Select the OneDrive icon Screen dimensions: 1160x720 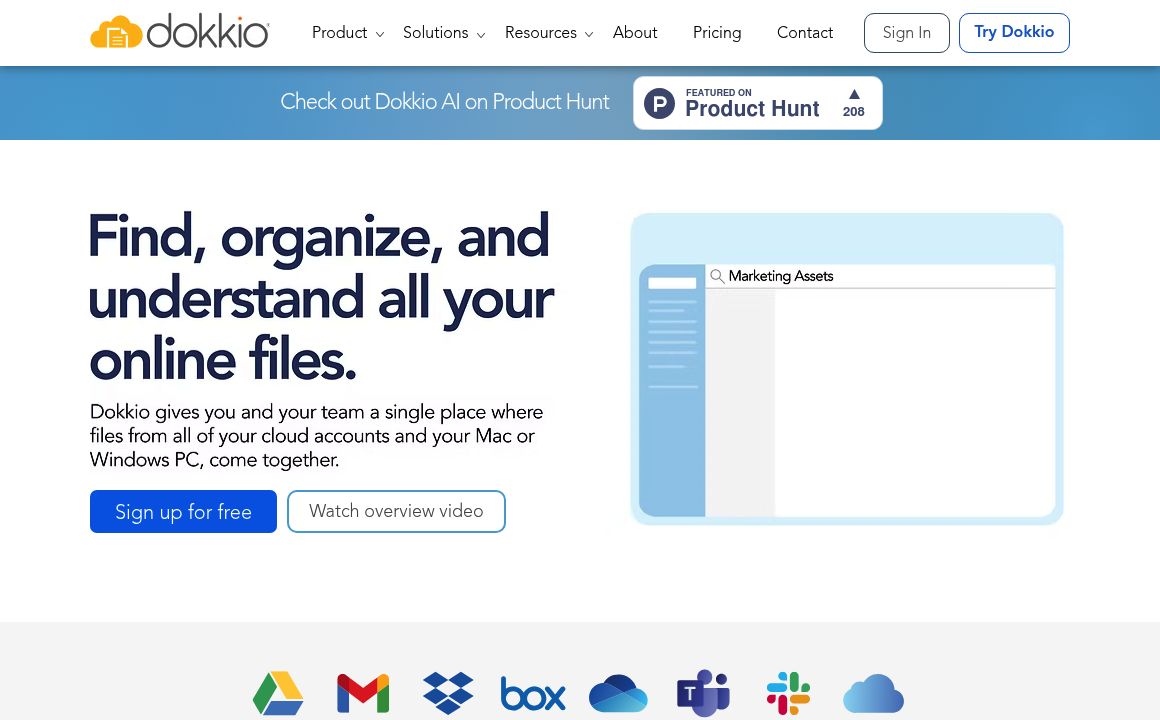point(618,693)
